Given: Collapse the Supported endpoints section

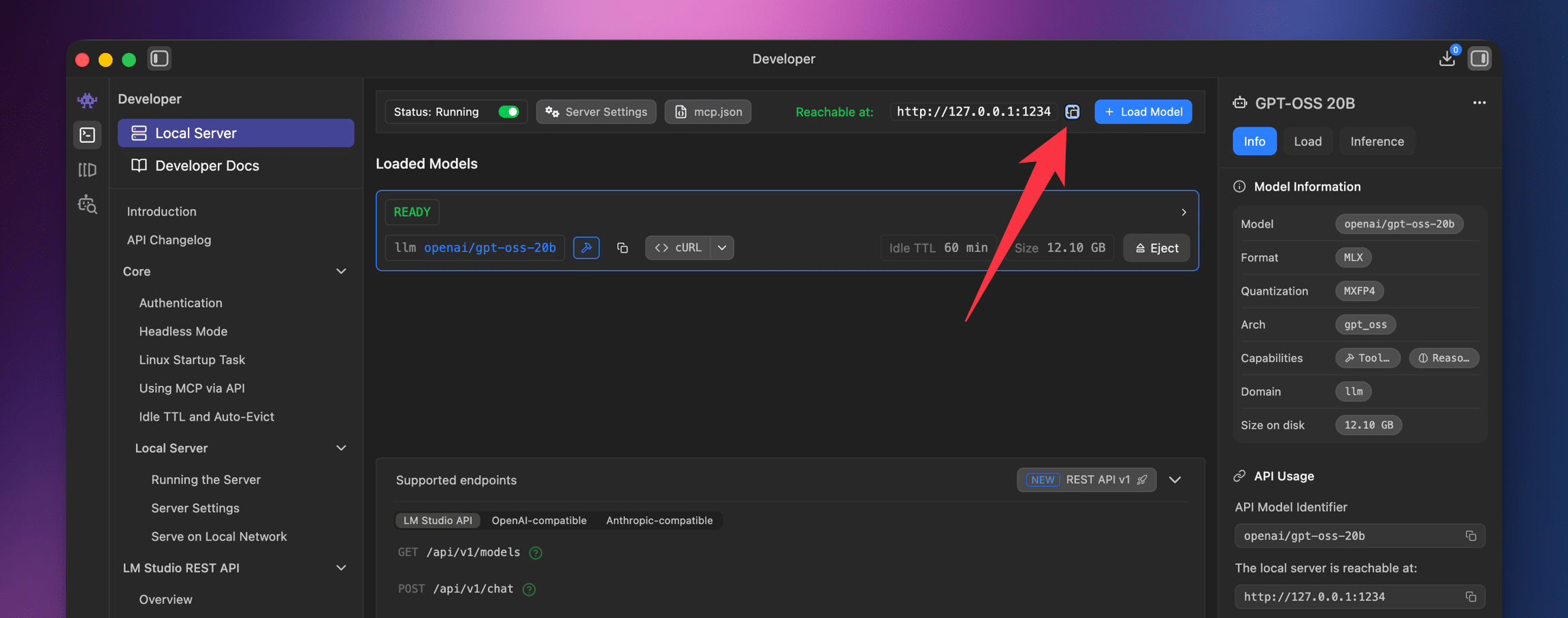Looking at the screenshot, I should [1175, 480].
